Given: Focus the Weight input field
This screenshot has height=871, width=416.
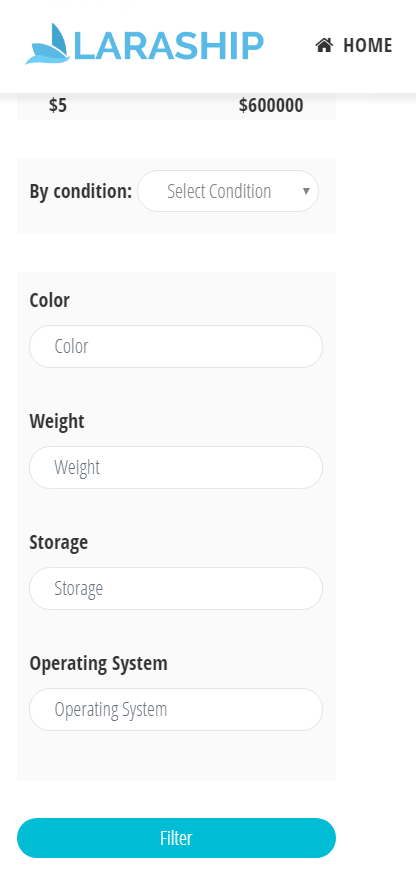Looking at the screenshot, I should tap(176, 467).
